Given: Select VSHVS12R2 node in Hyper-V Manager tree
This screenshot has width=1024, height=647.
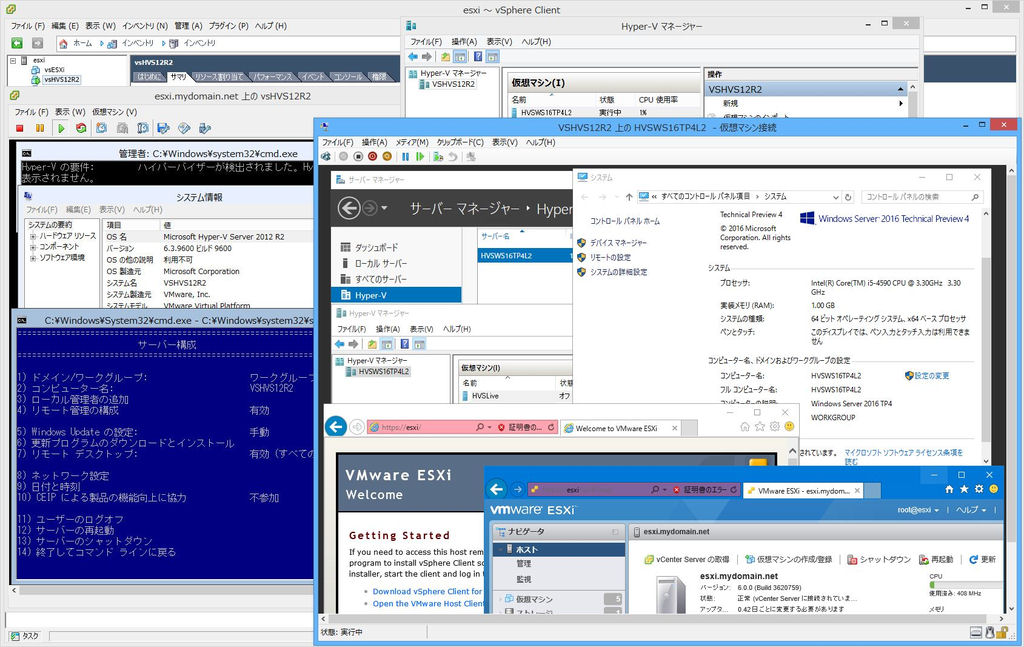Looking at the screenshot, I should coord(453,84).
